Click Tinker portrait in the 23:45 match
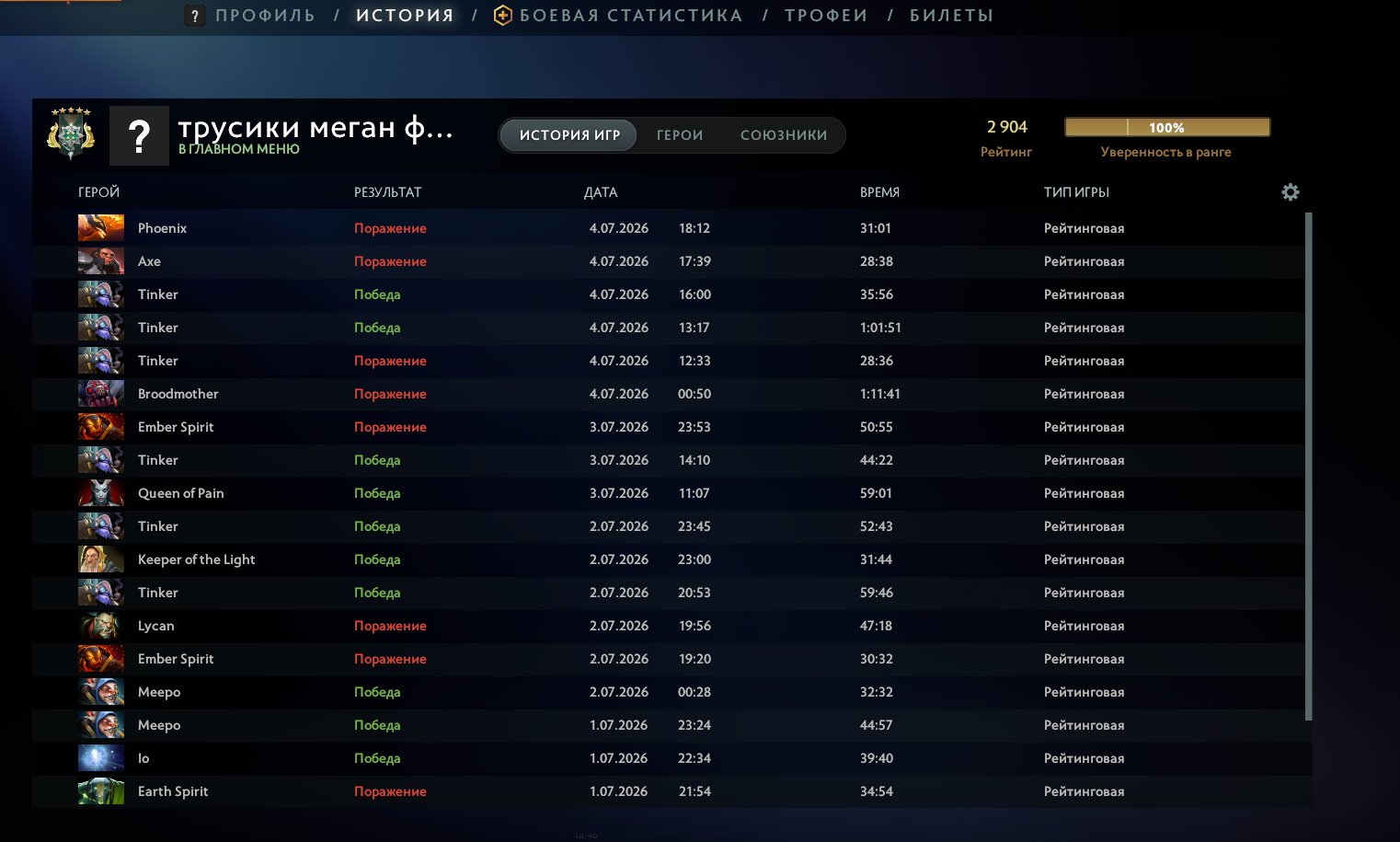 [101, 526]
